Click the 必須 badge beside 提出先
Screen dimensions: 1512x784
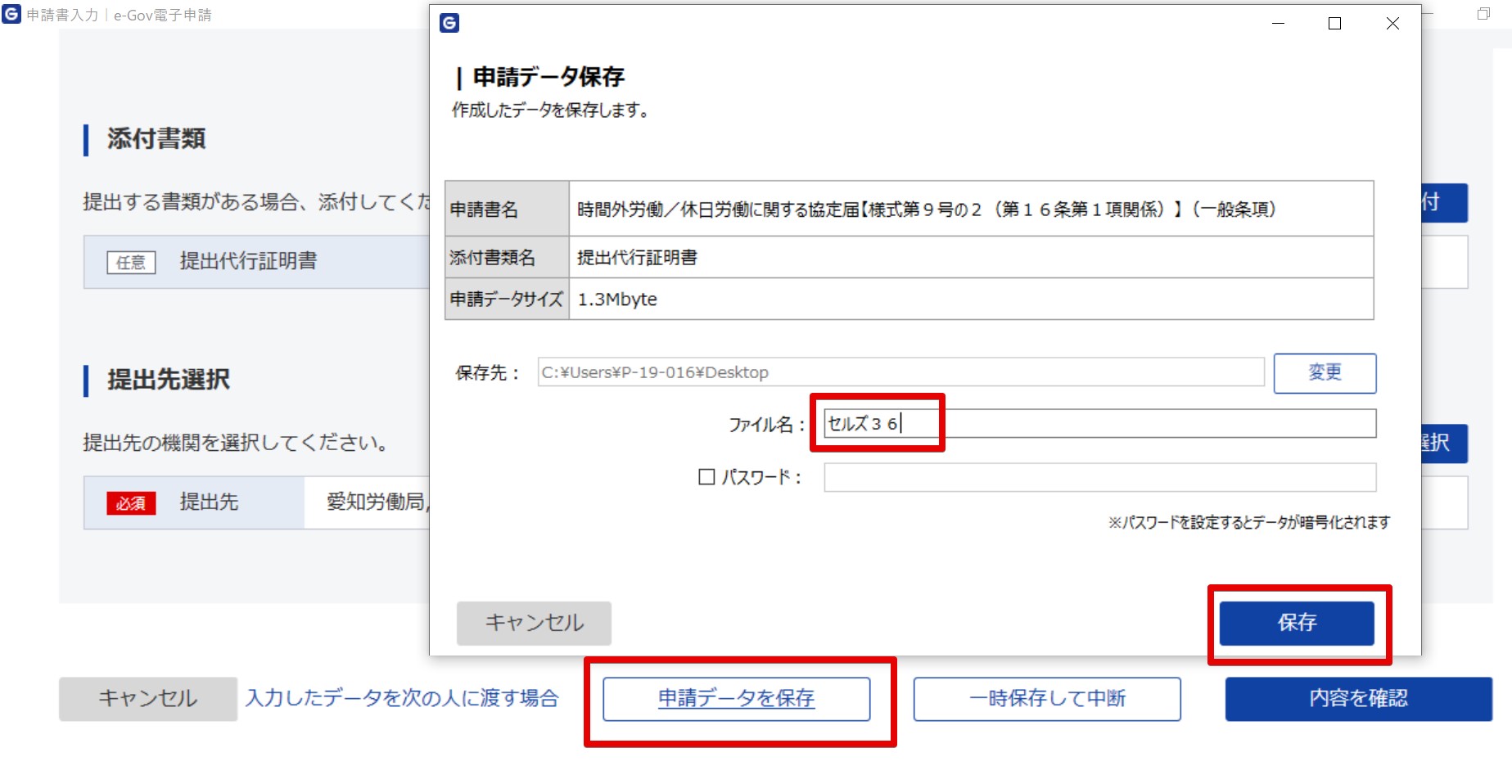[x=131, y=503]
